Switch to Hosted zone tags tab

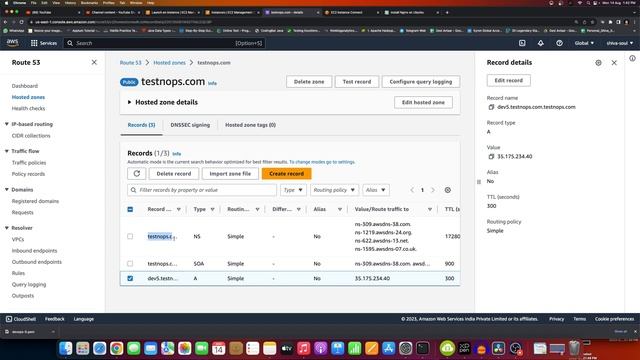250,125
